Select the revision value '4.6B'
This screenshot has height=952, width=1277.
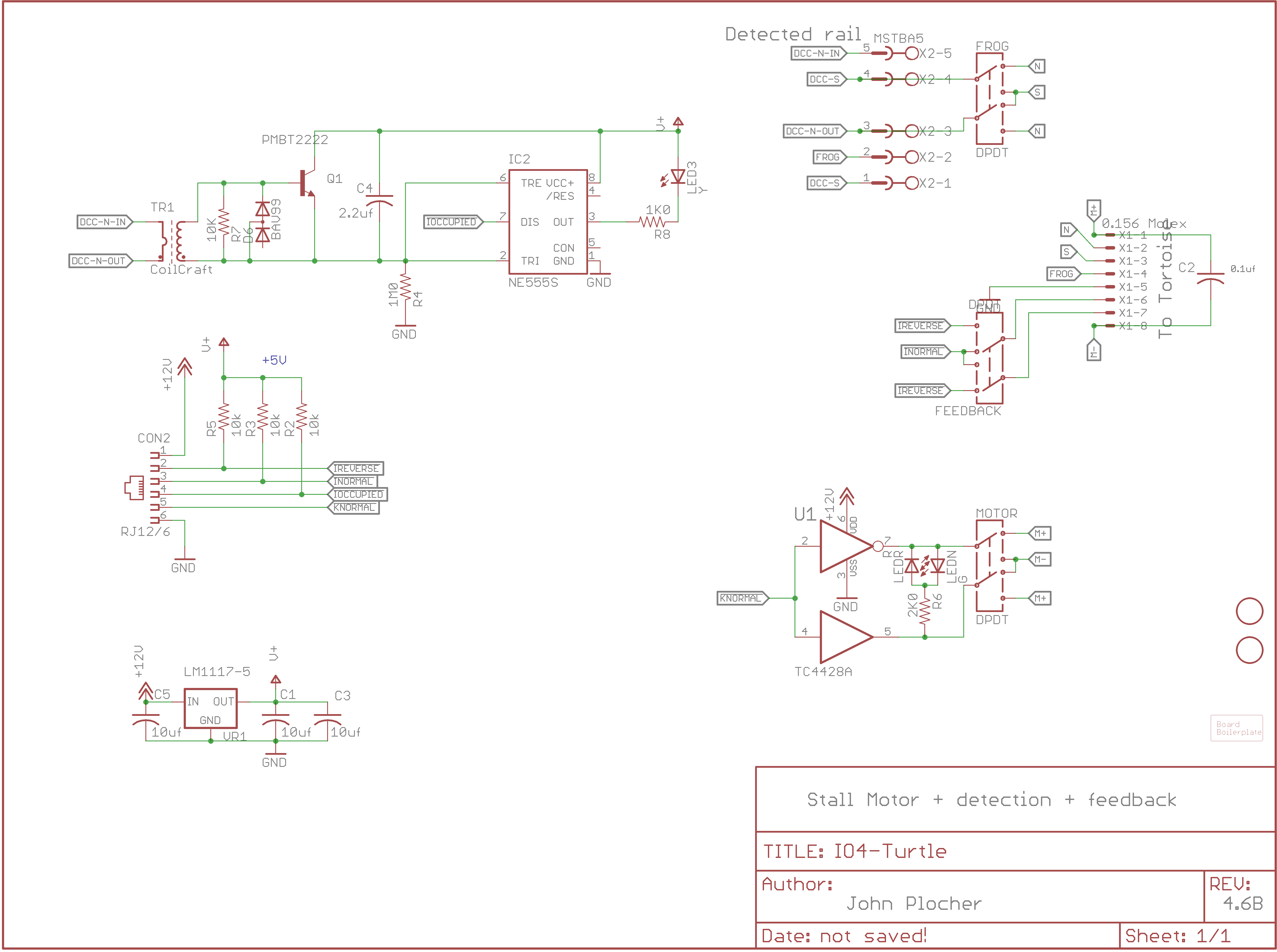(x=1243, y=904)
